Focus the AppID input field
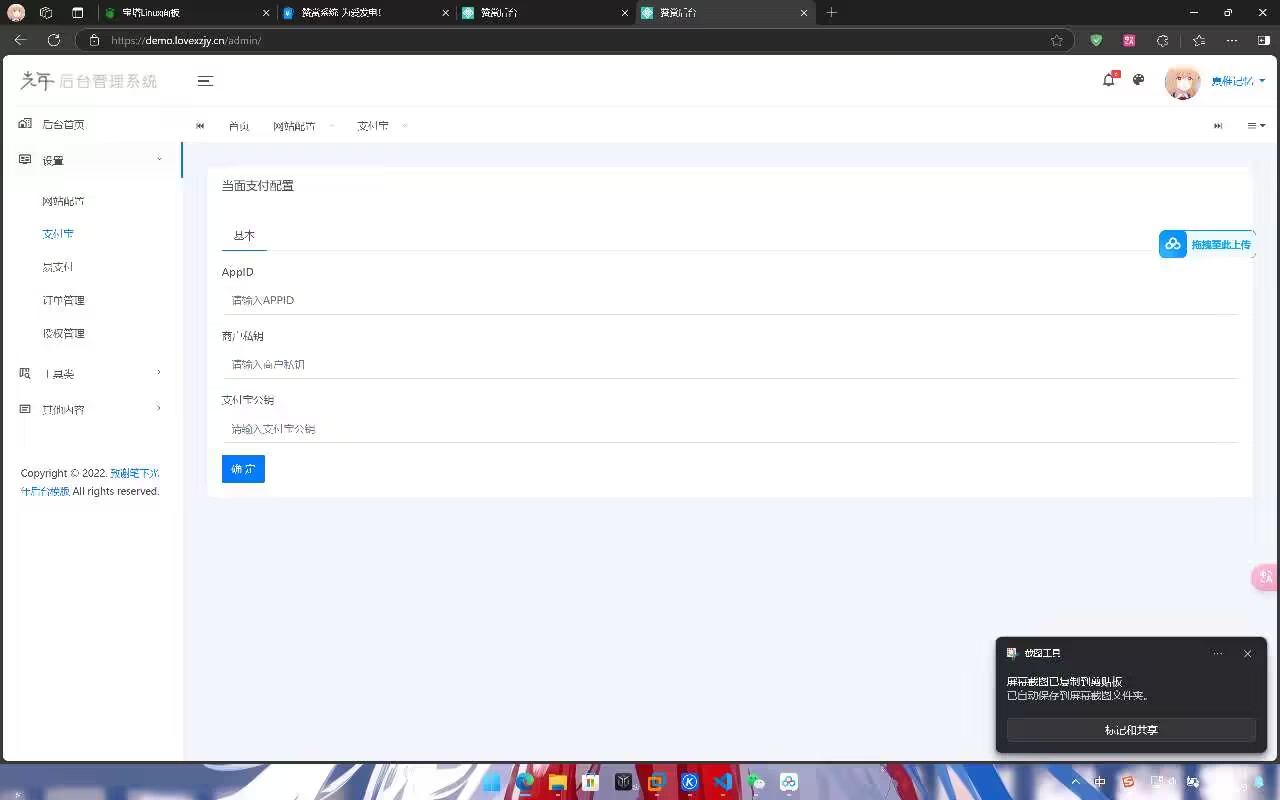 pos(729,300)
